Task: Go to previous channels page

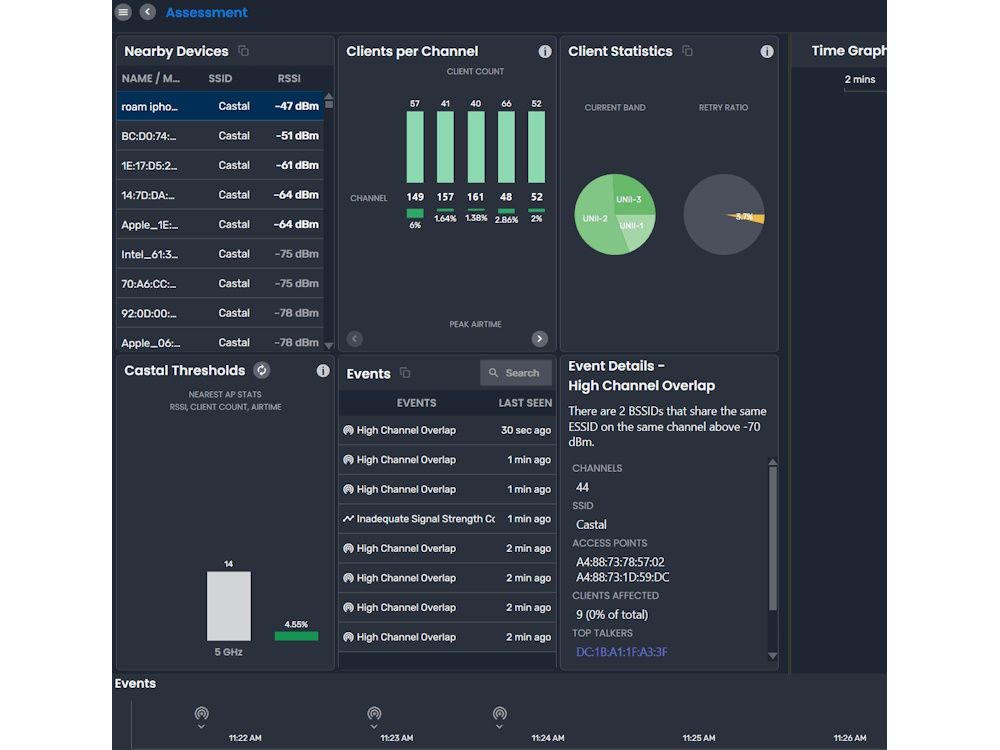Action: [x=355, y=339]
